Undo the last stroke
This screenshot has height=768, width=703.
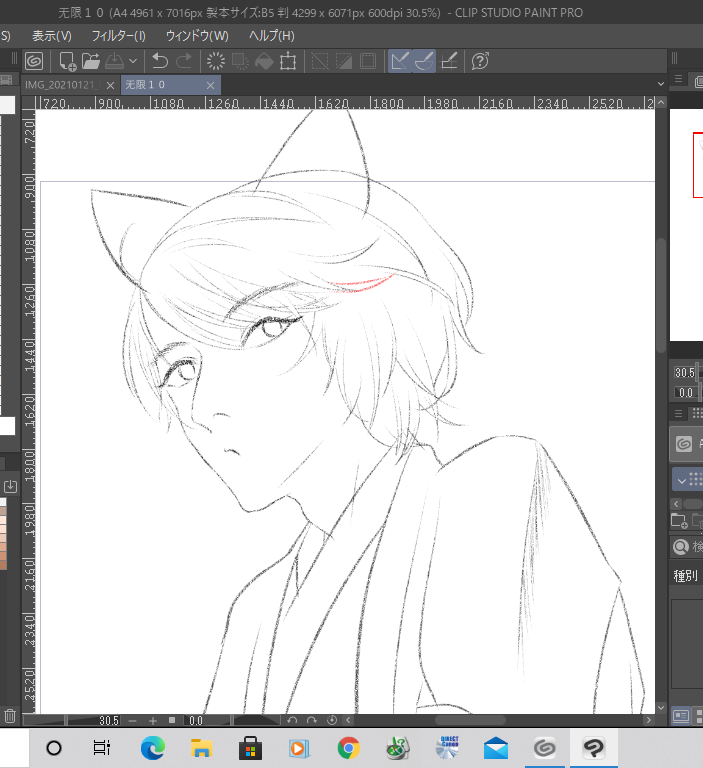[x=160, y=61]
